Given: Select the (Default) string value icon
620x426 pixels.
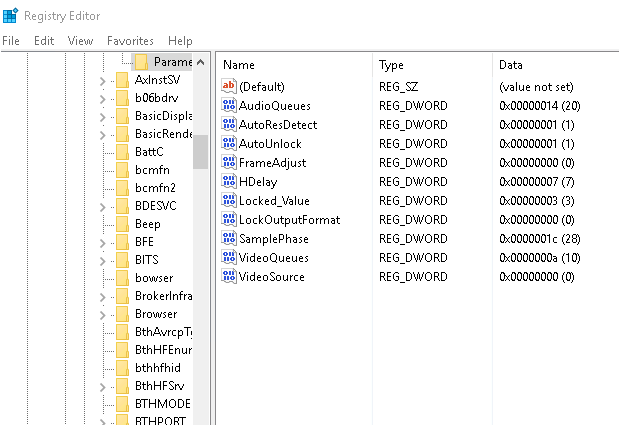Looking at the screenshot, I should click(x=228, y=87).
